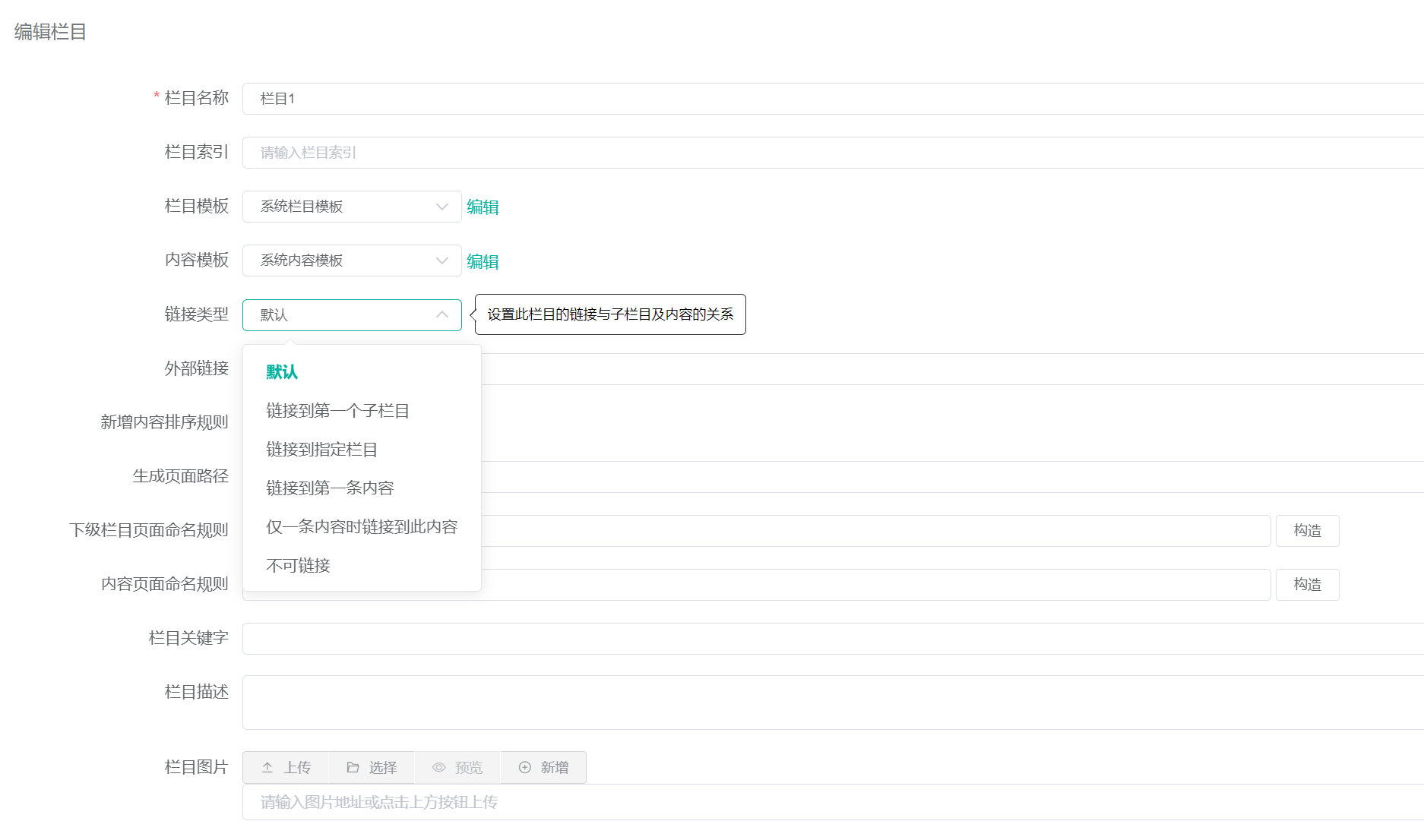Click the eye 预览 button
The height and width of the screenshot is (840, 1424).
pyautogui.click(x=457, y=767)
